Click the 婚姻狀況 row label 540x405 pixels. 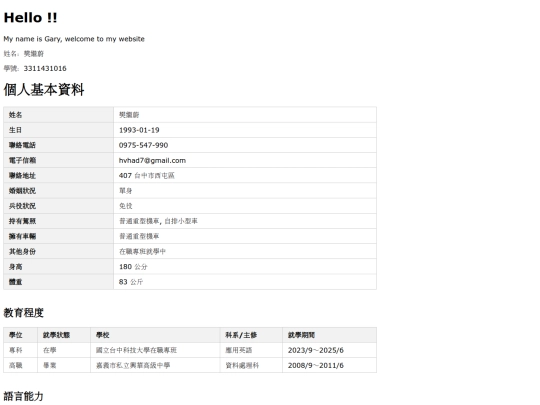coord(22,190)
